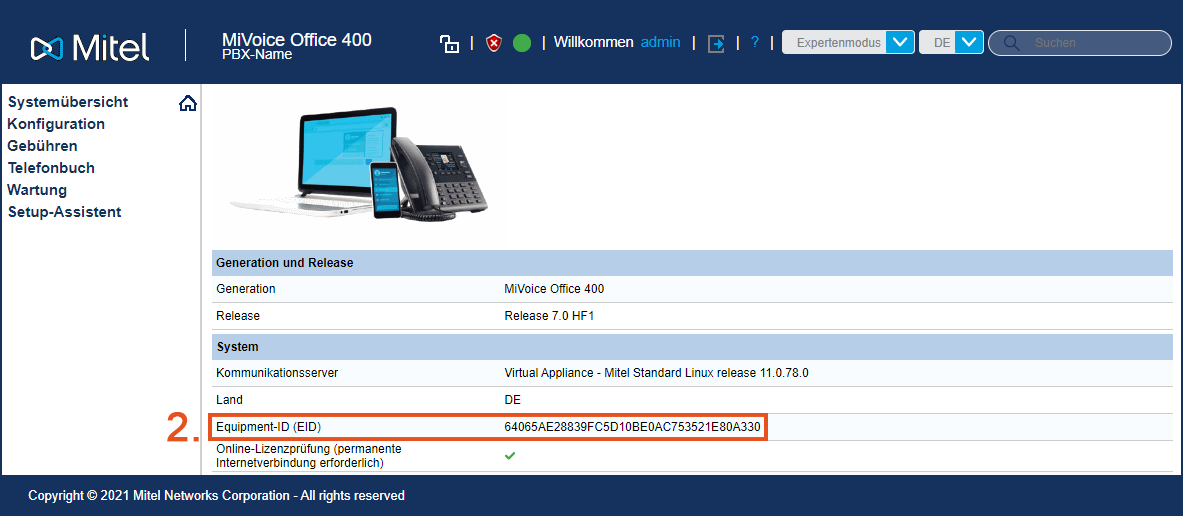The image size is (1183, 516).
Task: Click the System section header
Action: point(692,347)
